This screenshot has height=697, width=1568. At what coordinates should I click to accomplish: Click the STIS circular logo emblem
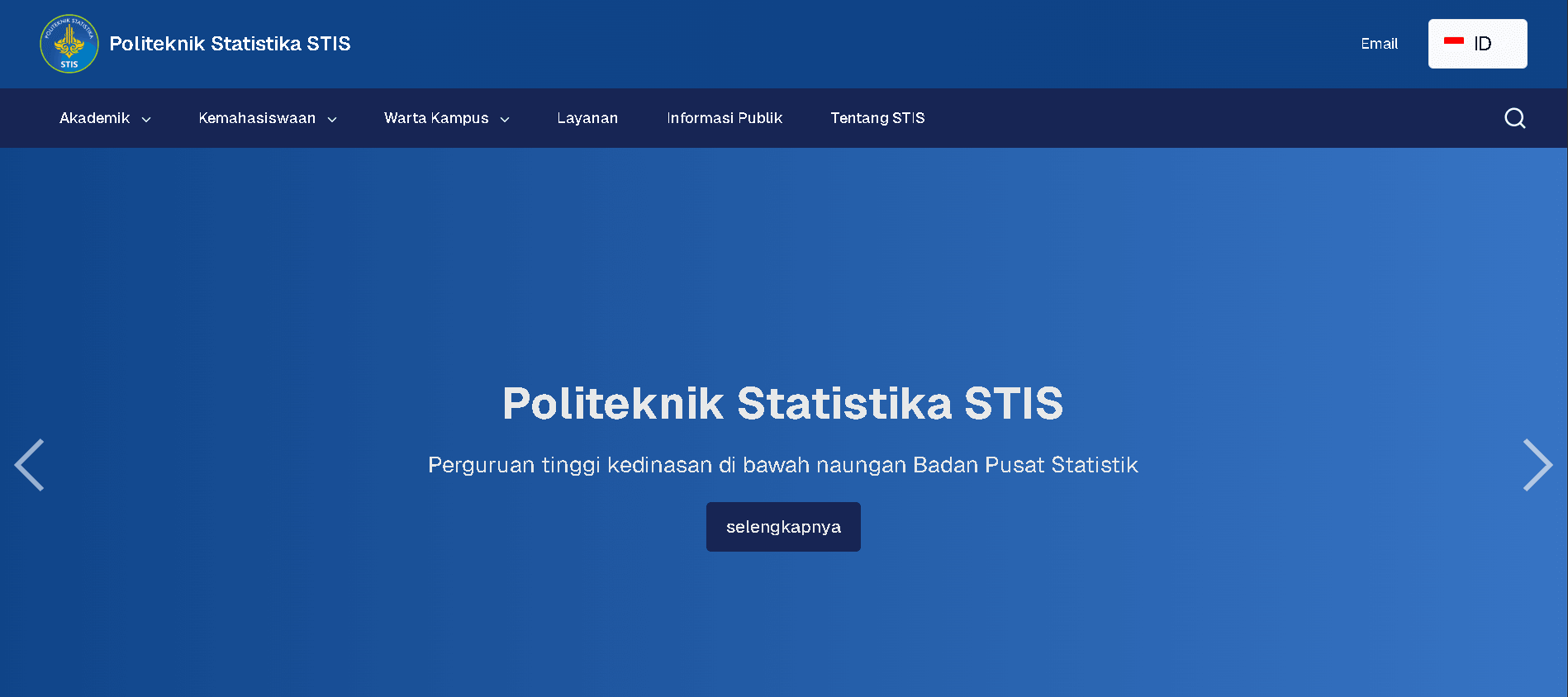pyautogui.click(x=69, y=44)
